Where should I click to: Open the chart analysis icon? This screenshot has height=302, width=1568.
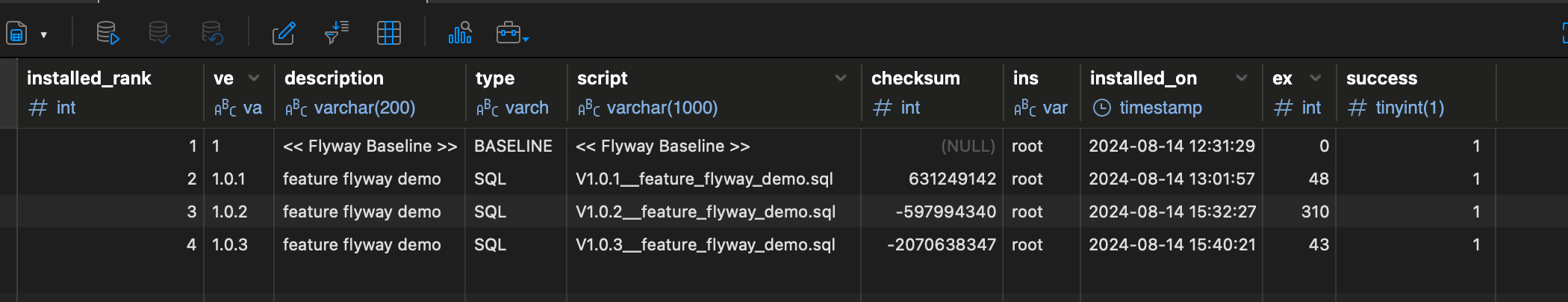460,33
